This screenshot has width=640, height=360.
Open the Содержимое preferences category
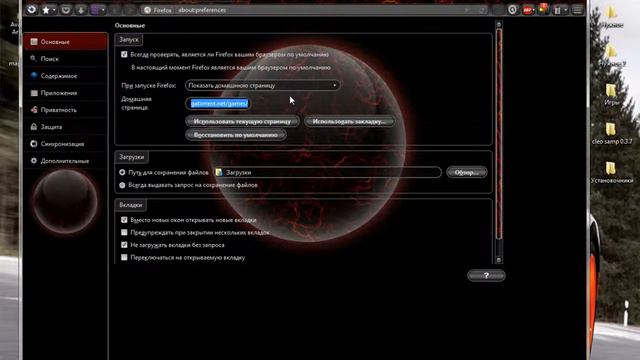[x=66, y=76]
